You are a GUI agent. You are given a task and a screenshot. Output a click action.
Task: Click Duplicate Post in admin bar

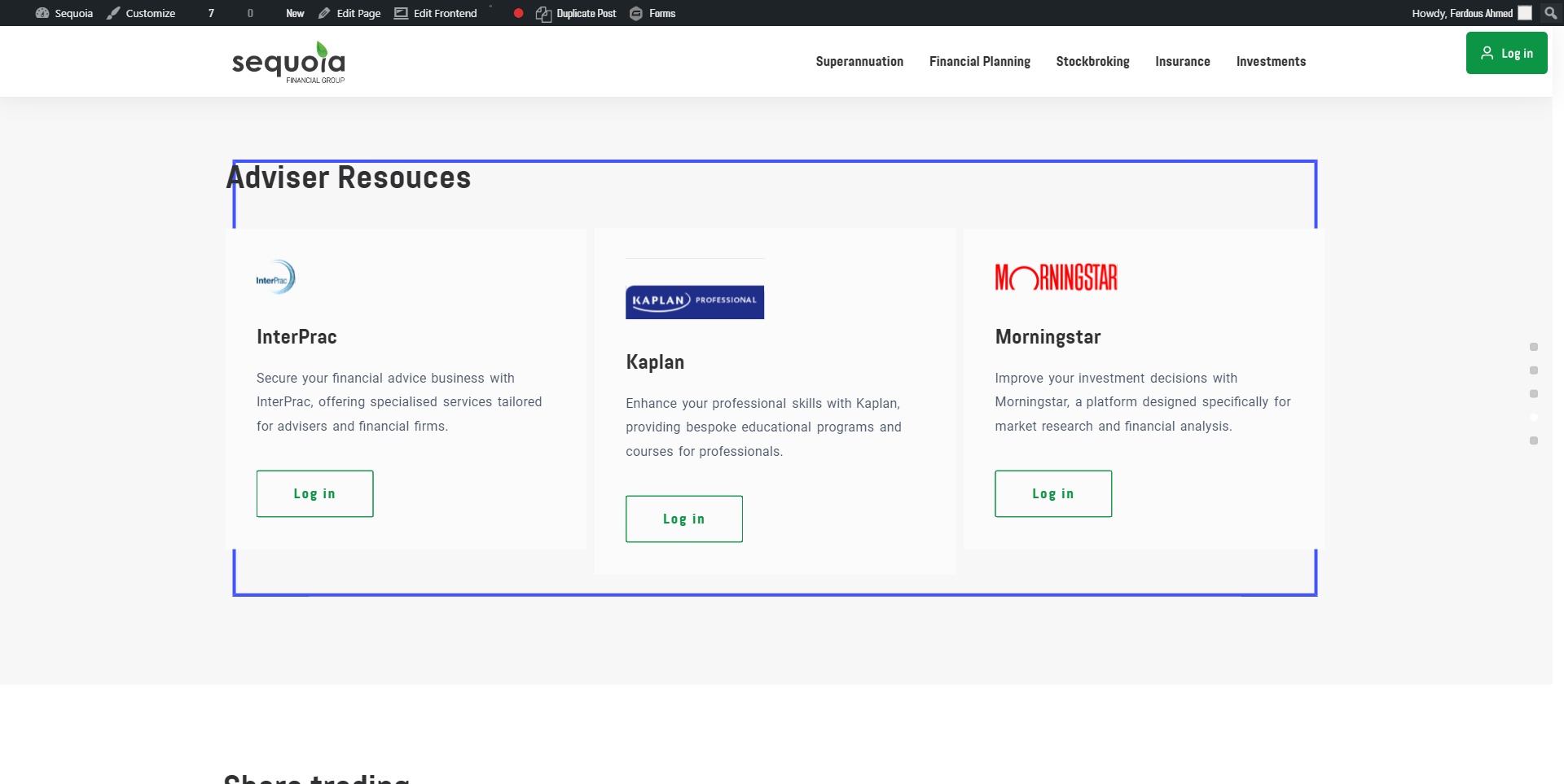(x=576, y=13)
